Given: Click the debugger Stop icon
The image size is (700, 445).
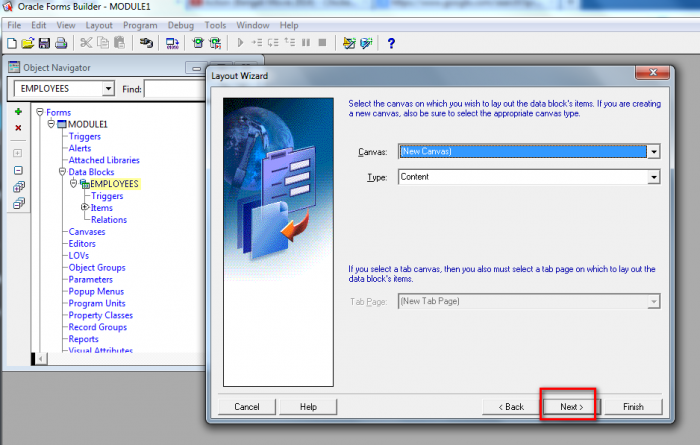Looking at the screenshot, I should point(322,43).
